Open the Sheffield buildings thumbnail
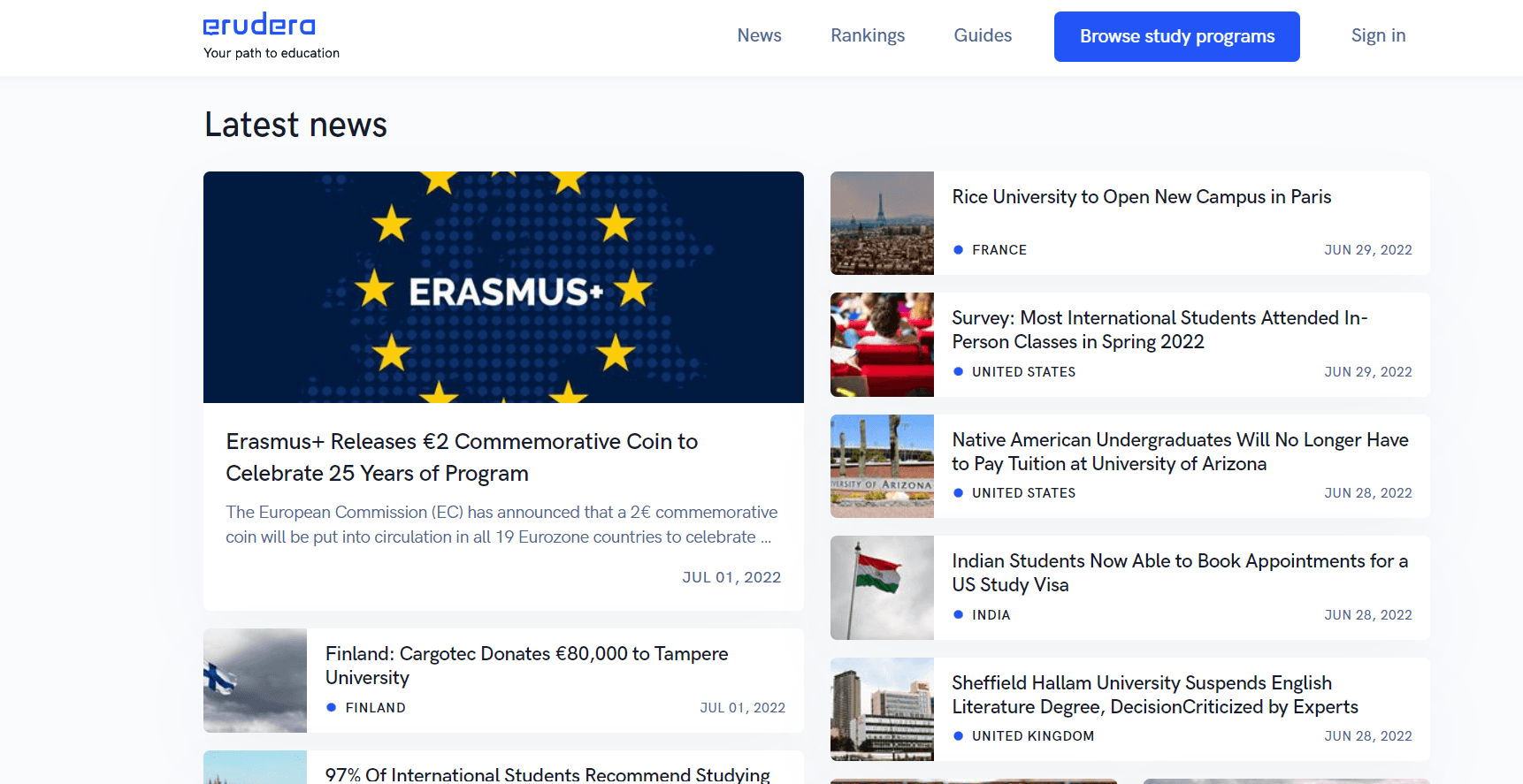1523x784 pixels. pyautogui.click(x=882, y=709)
